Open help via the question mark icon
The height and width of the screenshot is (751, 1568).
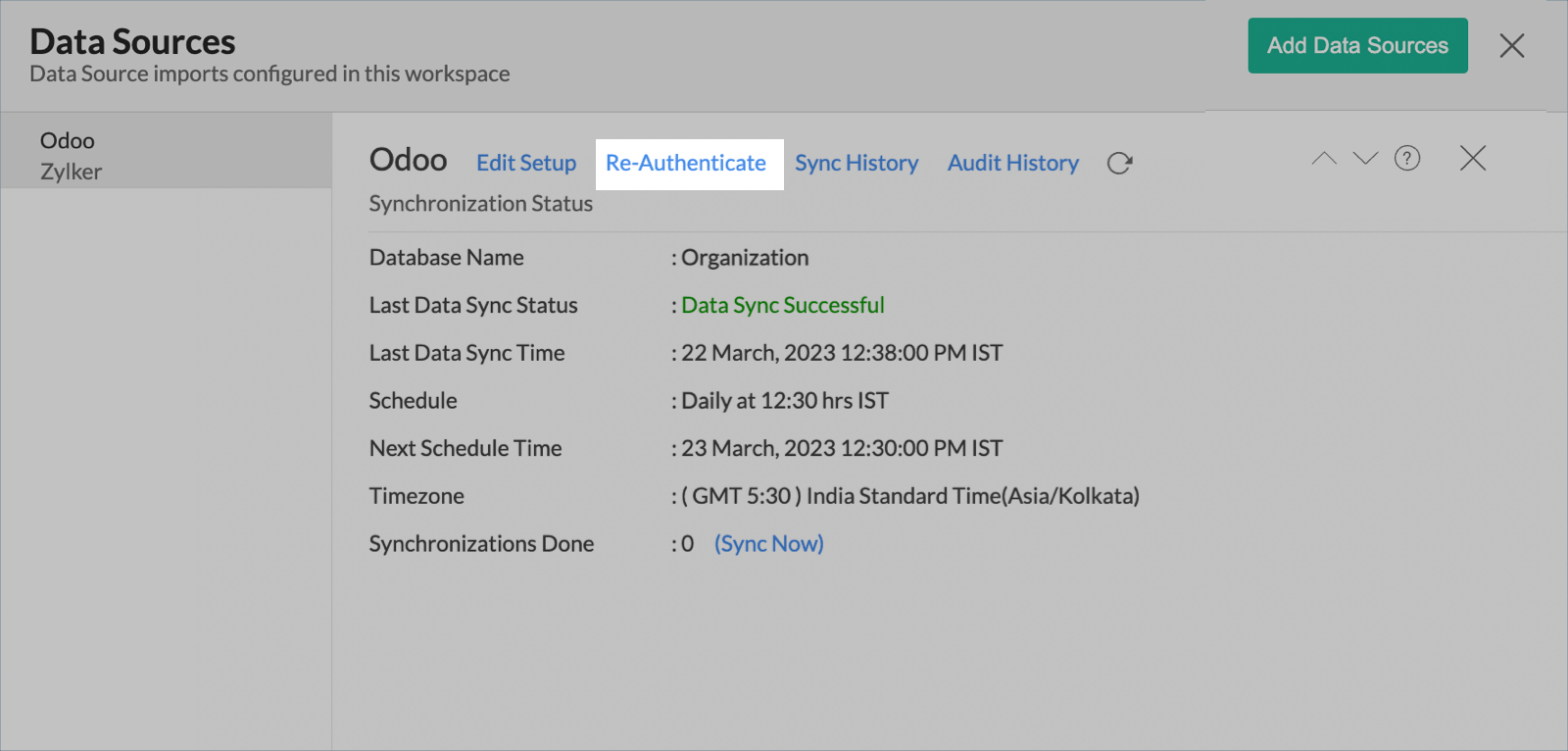(x=1407, y=159)
